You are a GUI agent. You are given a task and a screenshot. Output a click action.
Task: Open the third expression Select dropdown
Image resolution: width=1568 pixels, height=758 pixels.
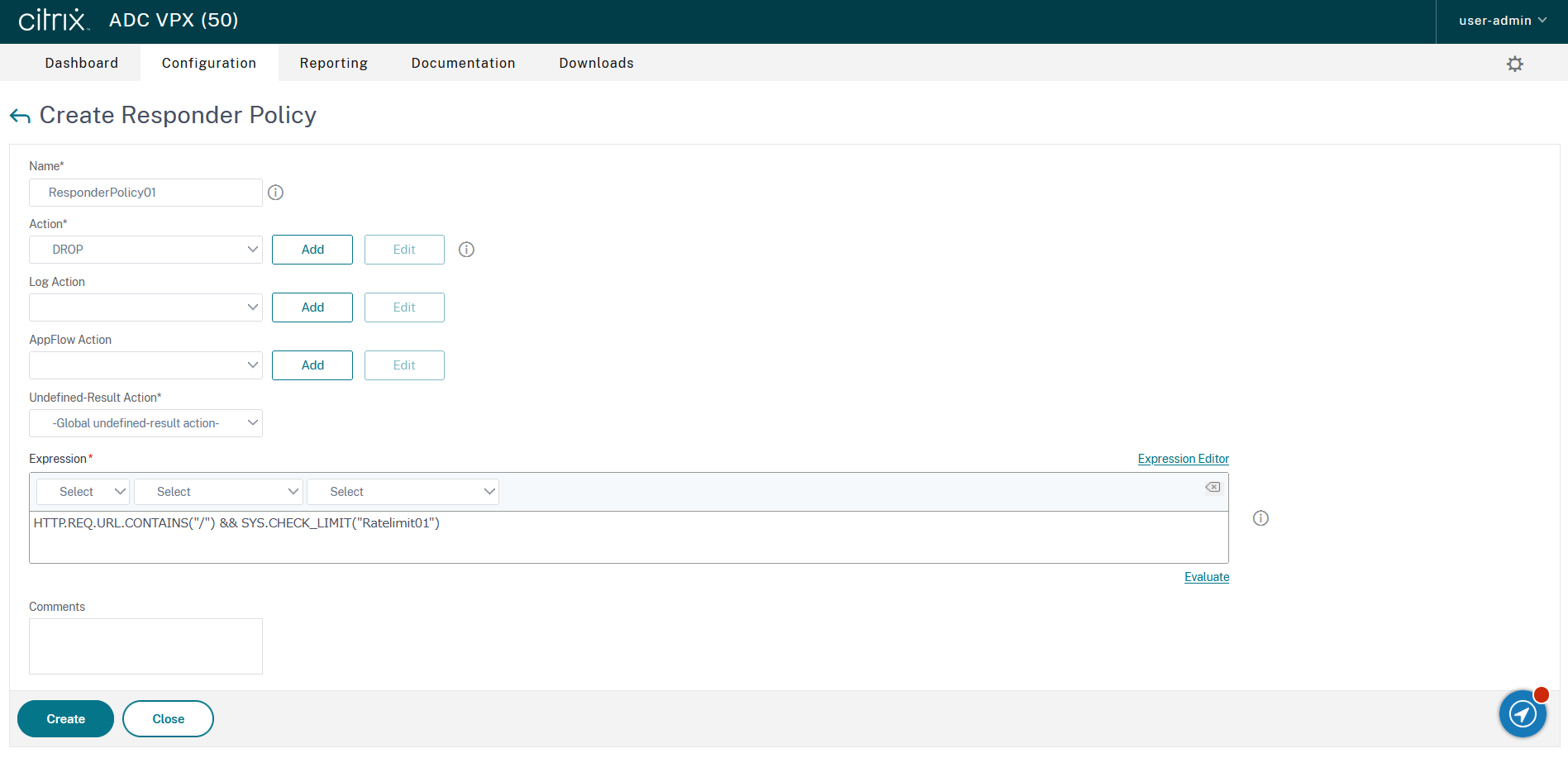click(x=403, y=492)
